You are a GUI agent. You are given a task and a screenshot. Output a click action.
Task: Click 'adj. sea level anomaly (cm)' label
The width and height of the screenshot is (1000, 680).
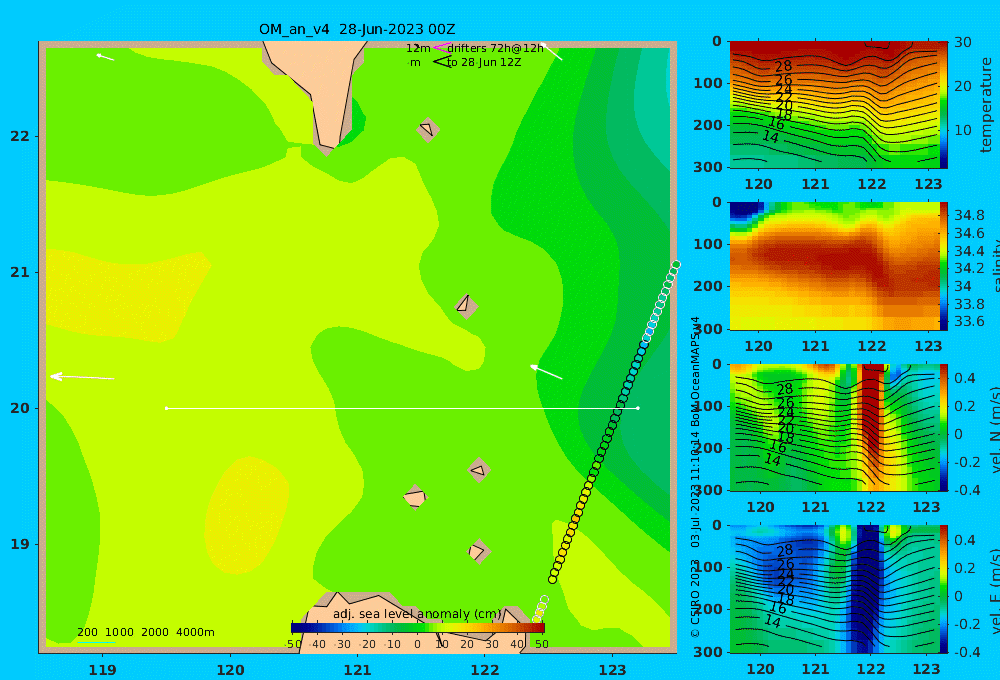tap(417, 614)
